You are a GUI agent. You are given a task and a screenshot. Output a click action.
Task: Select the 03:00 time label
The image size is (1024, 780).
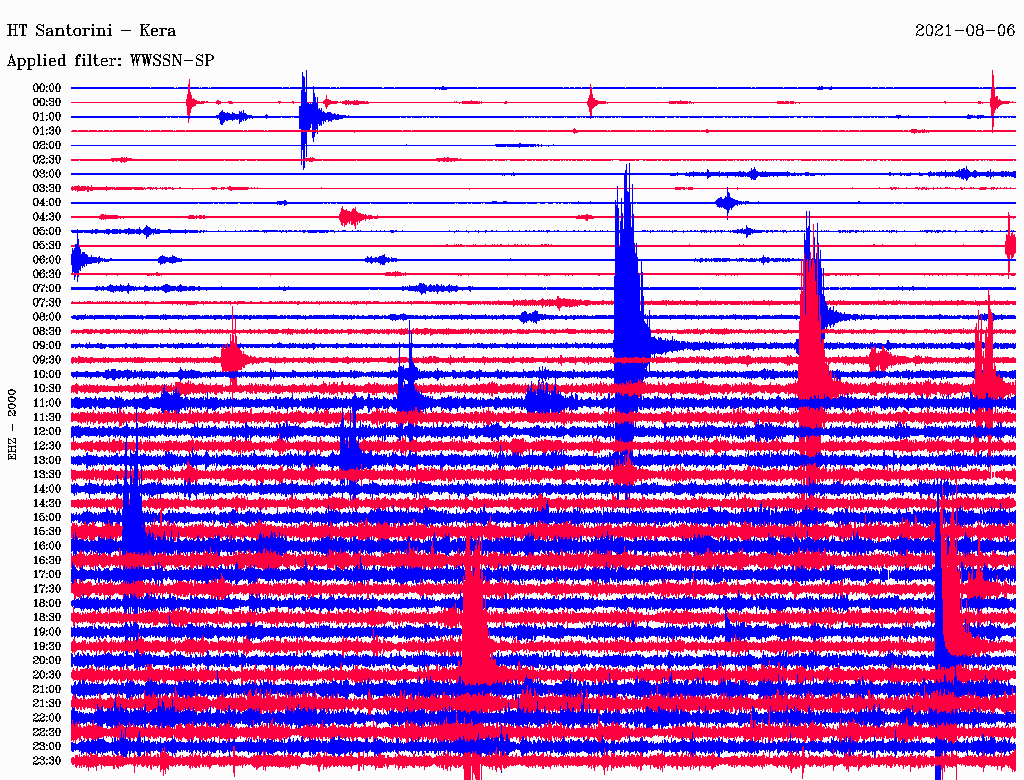point(47,174)
